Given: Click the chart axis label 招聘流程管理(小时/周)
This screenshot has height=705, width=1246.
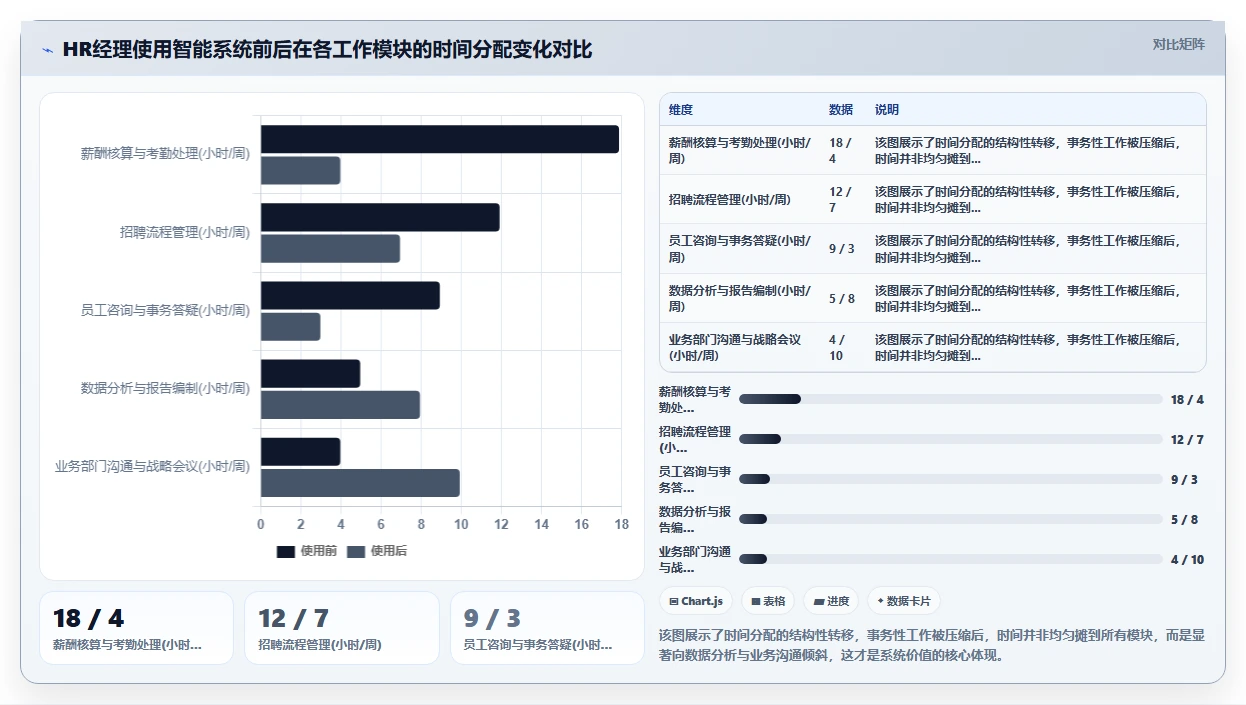Looking at the screenshot, I should pos(185,232).
